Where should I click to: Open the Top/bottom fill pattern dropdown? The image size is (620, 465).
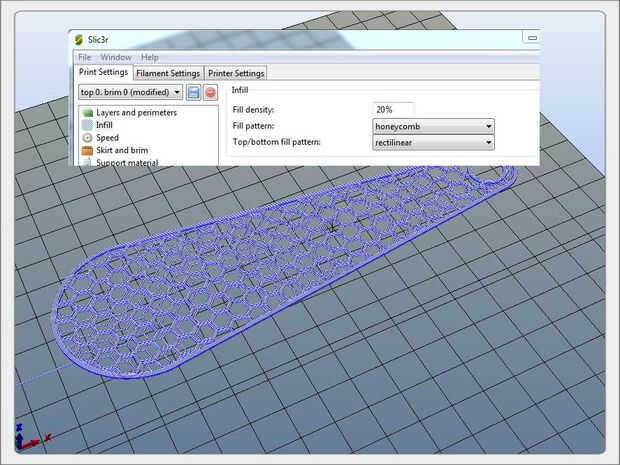click(433, 142)
